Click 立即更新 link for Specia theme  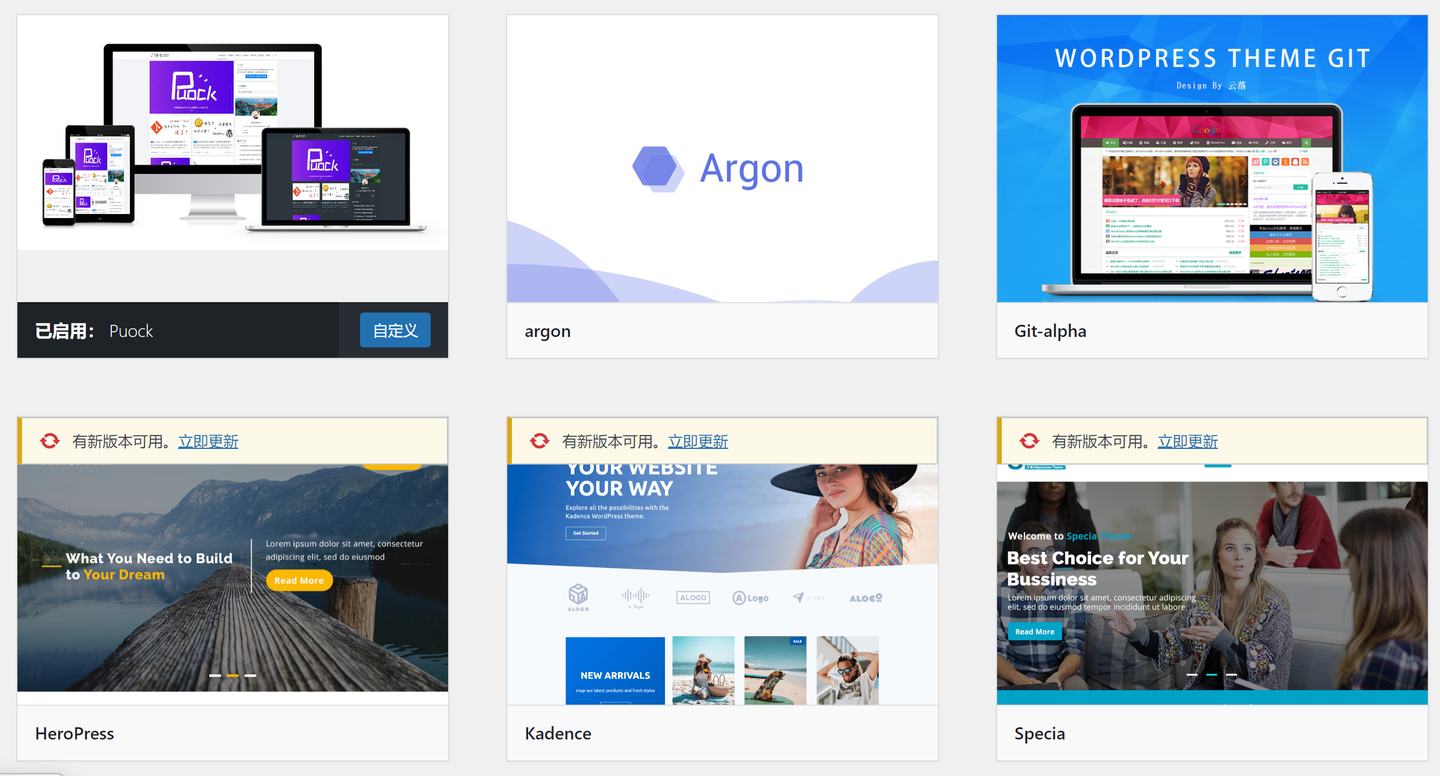[x=1187, y=440]
